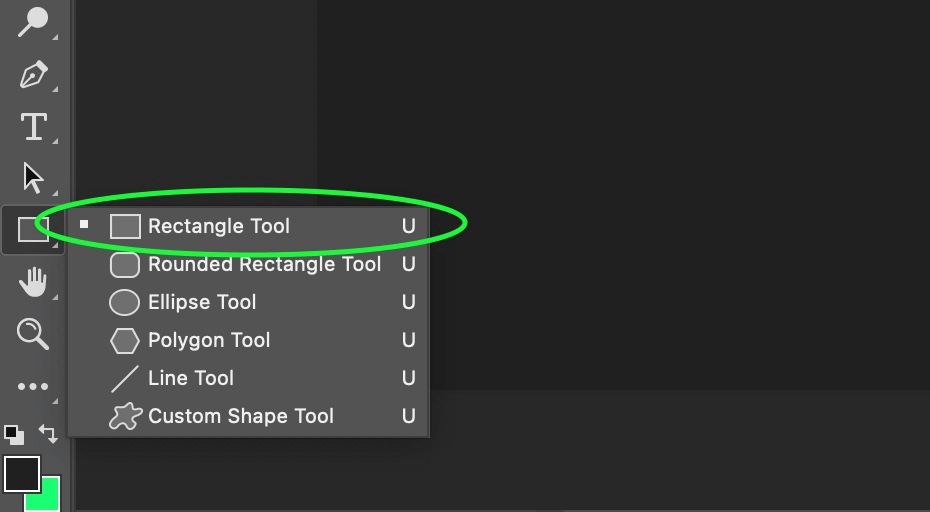Select the Dodge tool in the toolbar
The image size is (930, 512).
tap(33, 23)
